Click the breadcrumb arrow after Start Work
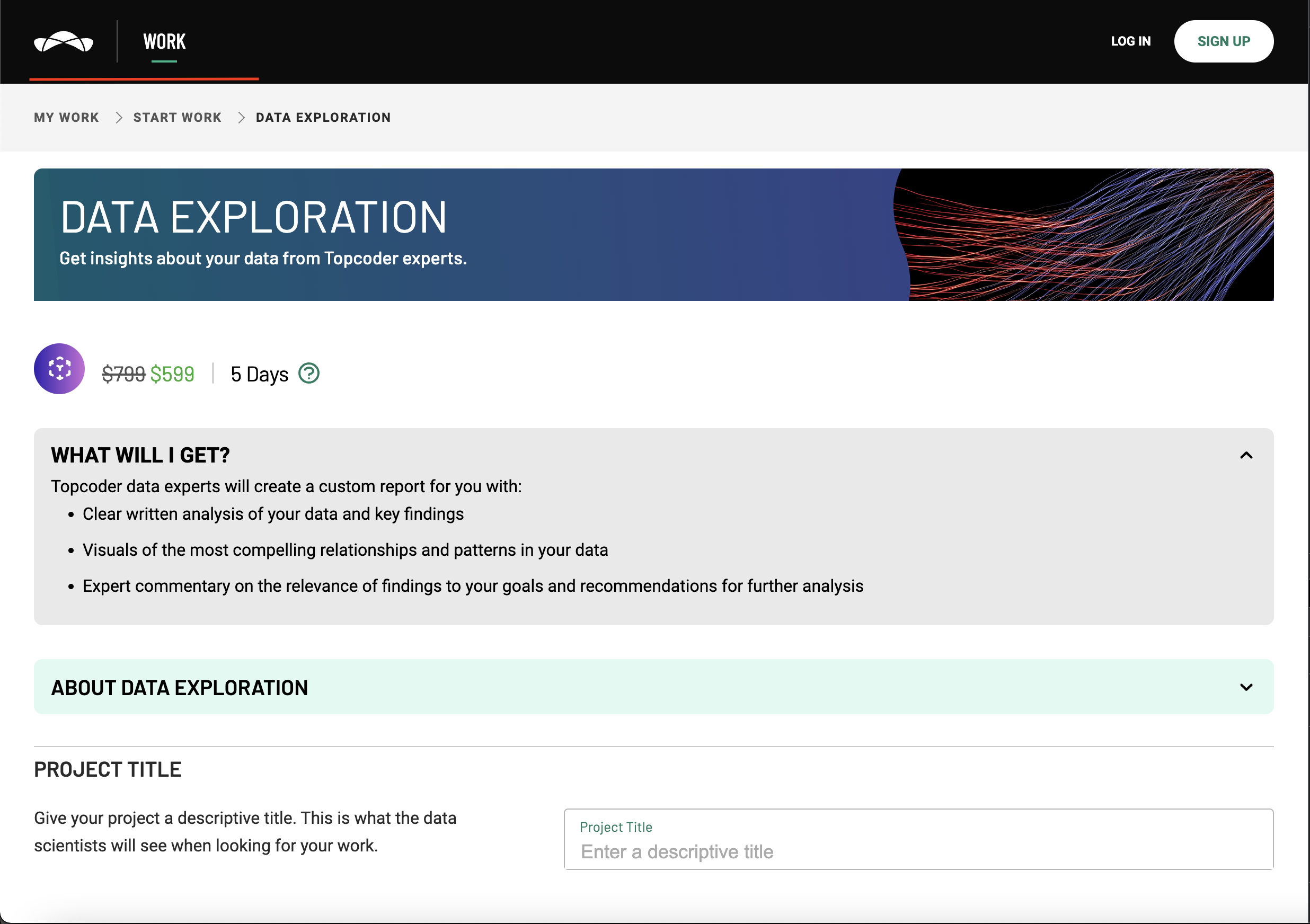1310x924 pixels. tap(241, 118)
